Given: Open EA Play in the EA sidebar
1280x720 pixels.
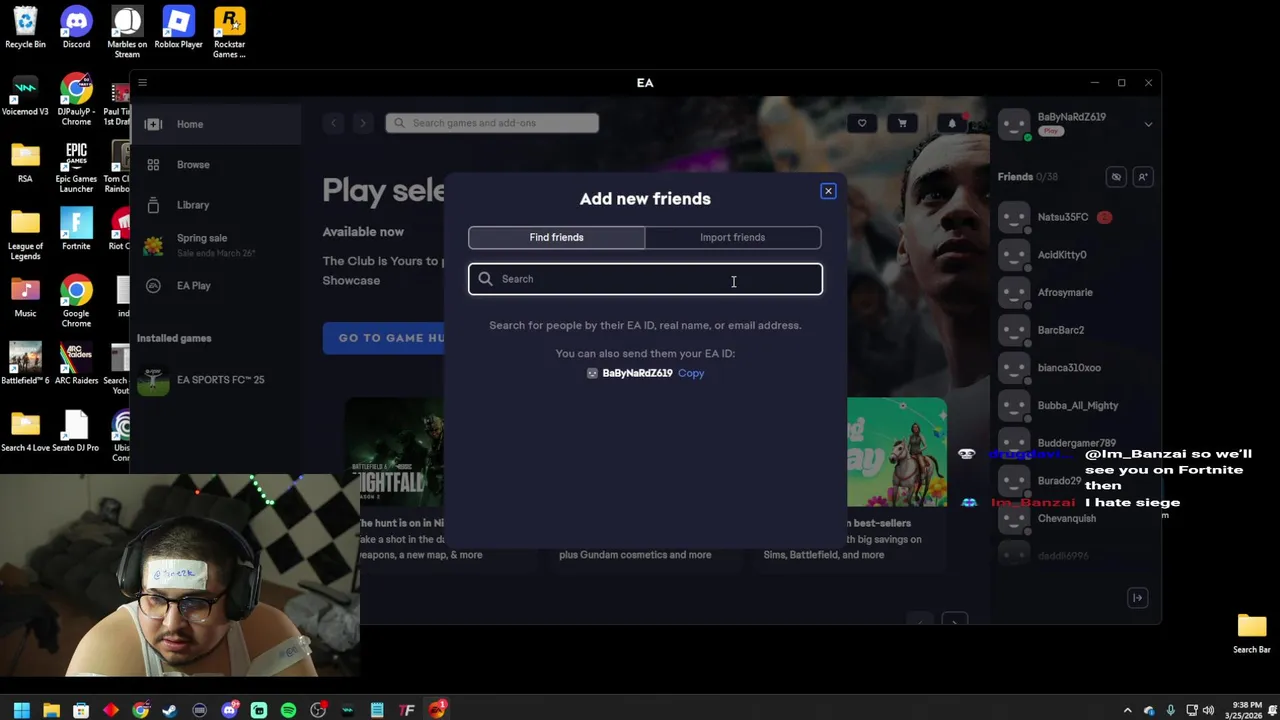Looking at the screenshot, I should [x=216, y=286].
